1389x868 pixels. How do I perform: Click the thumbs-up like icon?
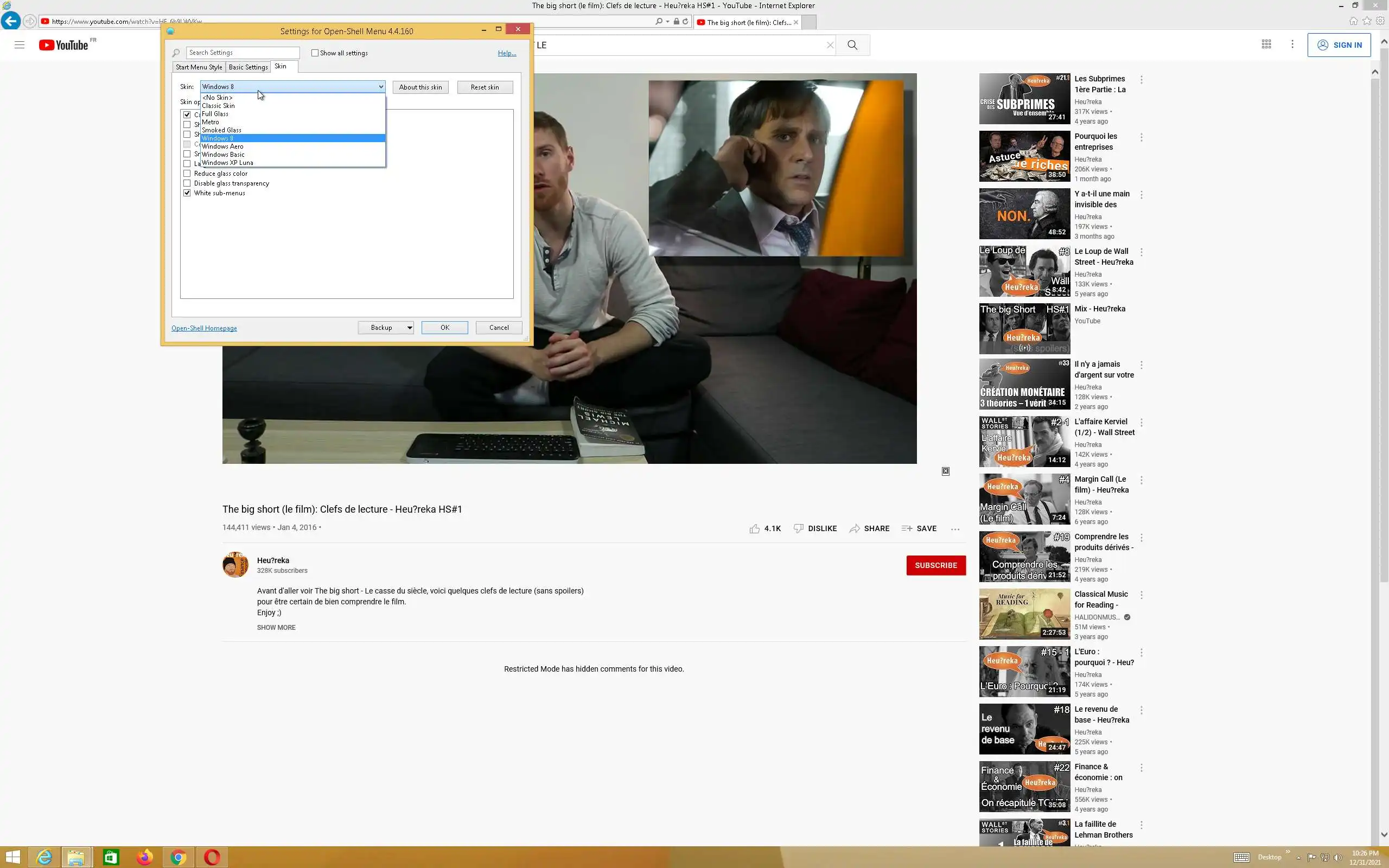pos(754,529)
